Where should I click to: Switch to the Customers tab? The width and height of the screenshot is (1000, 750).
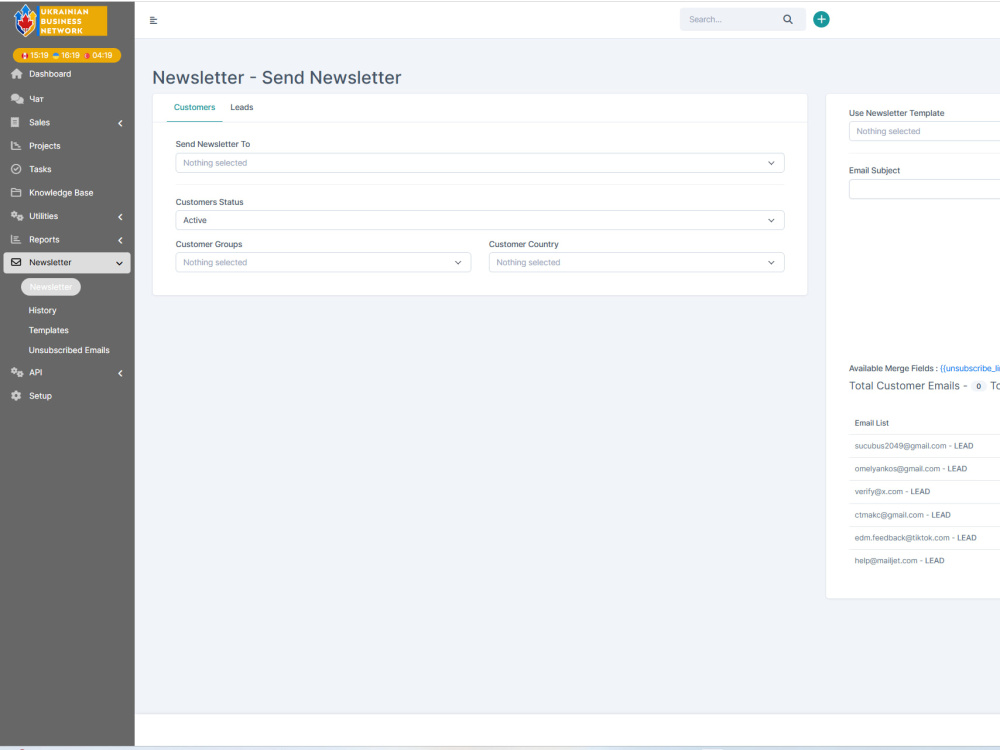click(x=195, y=107)
